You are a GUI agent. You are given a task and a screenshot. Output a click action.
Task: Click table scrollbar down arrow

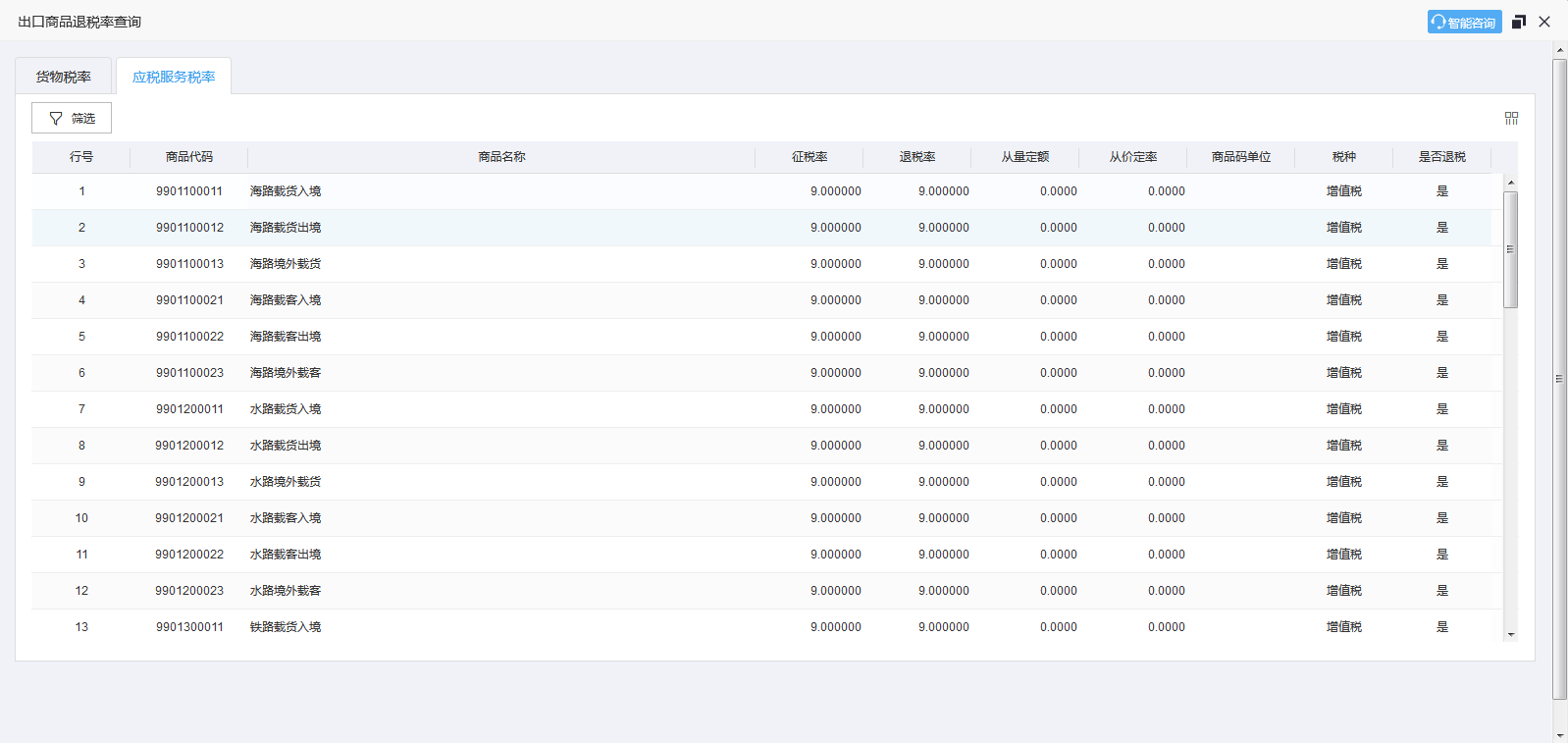(1511, 635)
